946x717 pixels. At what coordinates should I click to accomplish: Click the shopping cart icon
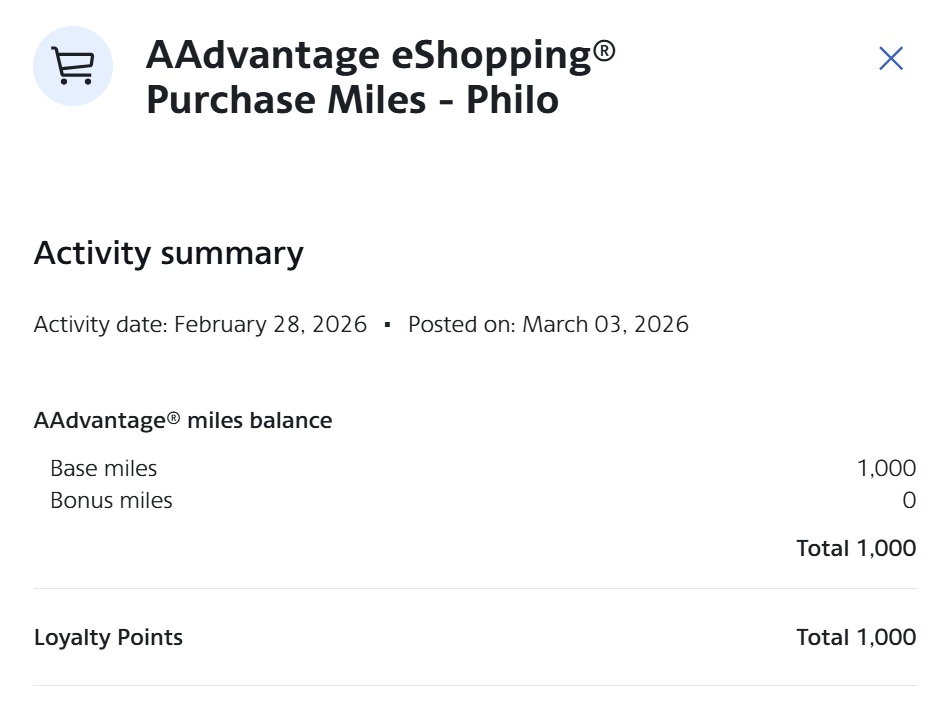click(x=73, y=67)
